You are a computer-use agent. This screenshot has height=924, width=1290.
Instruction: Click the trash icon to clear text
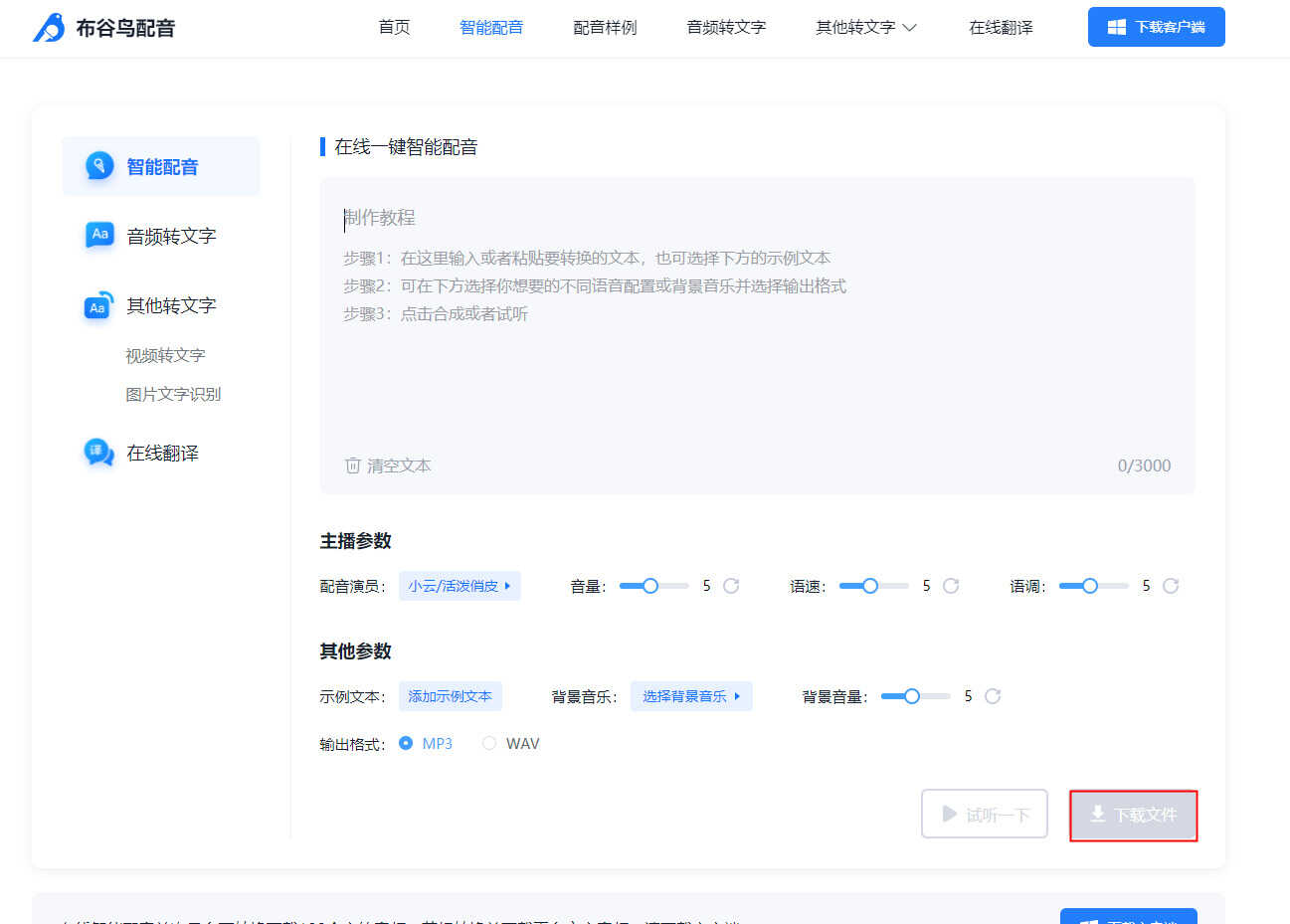(x=352, y=465)
